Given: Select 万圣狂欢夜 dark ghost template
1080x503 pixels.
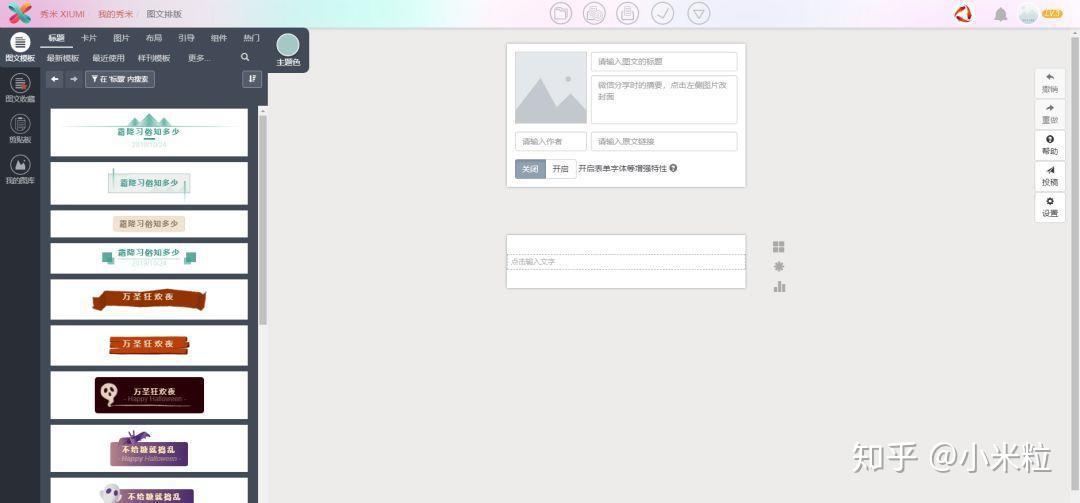Looking at the screenshot, I should tap(149, 395).
